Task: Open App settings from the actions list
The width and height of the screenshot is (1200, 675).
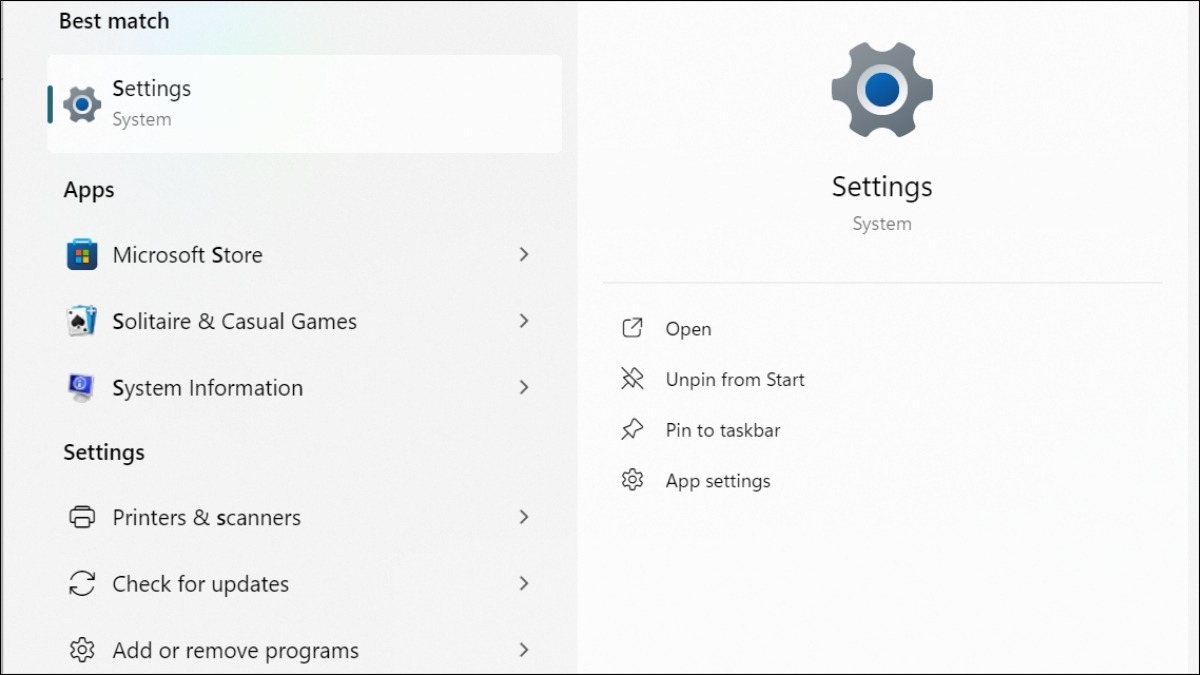Action: click(x=718, y=481)
